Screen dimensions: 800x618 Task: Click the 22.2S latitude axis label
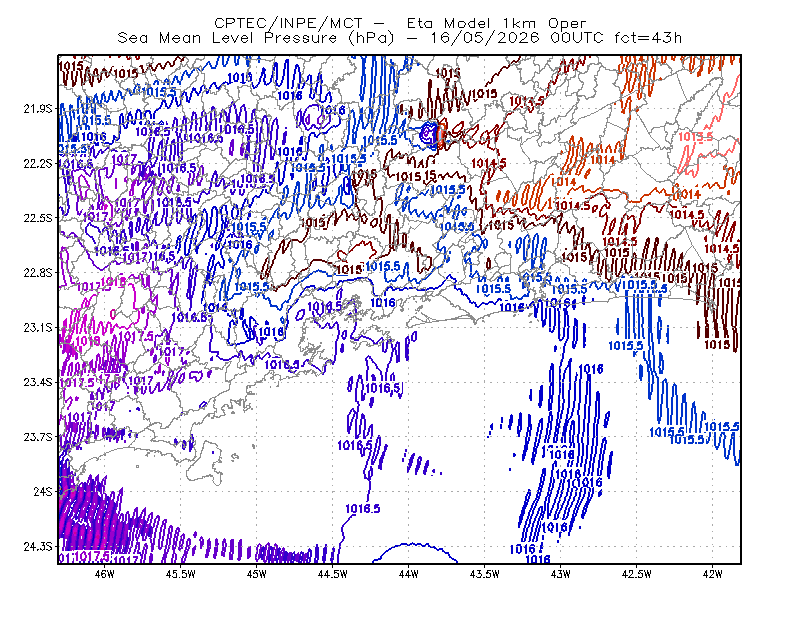coord(38,163)
